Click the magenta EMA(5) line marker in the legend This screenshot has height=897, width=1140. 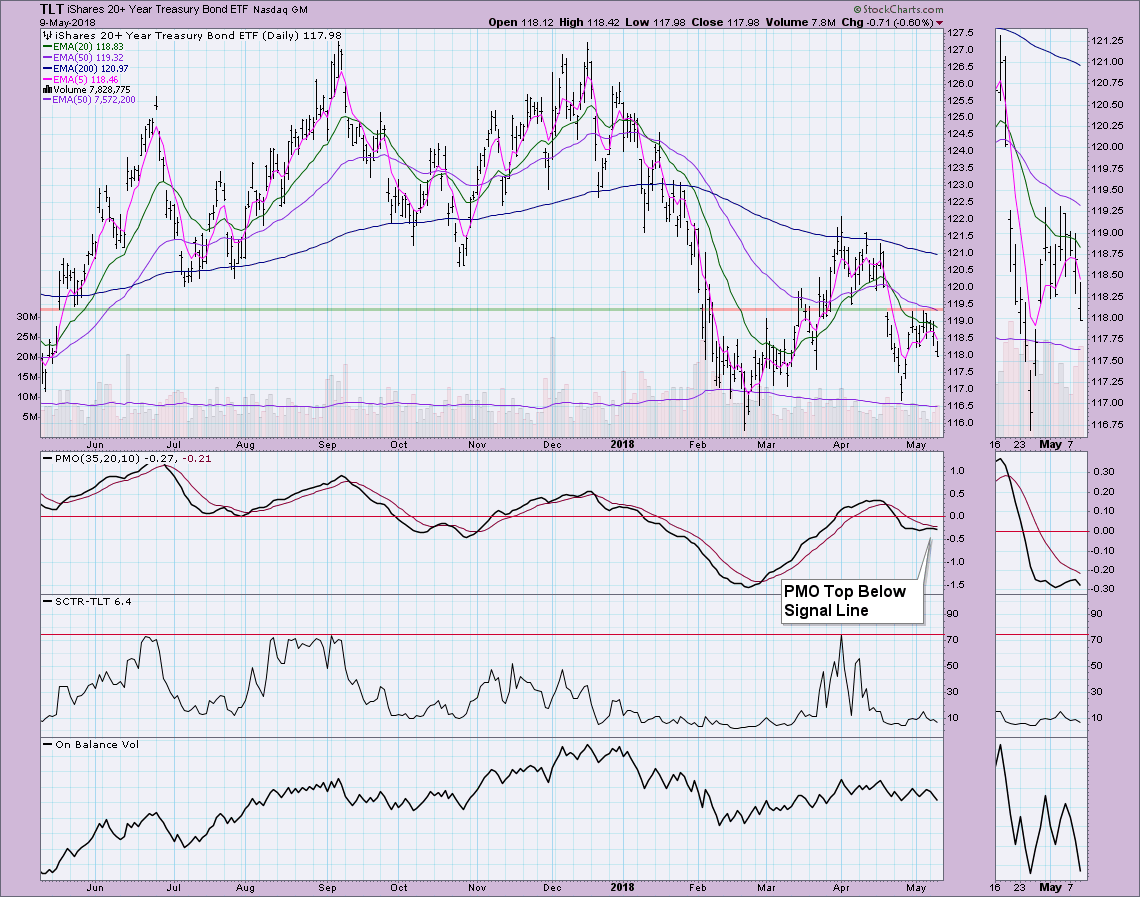coord(47,79)
